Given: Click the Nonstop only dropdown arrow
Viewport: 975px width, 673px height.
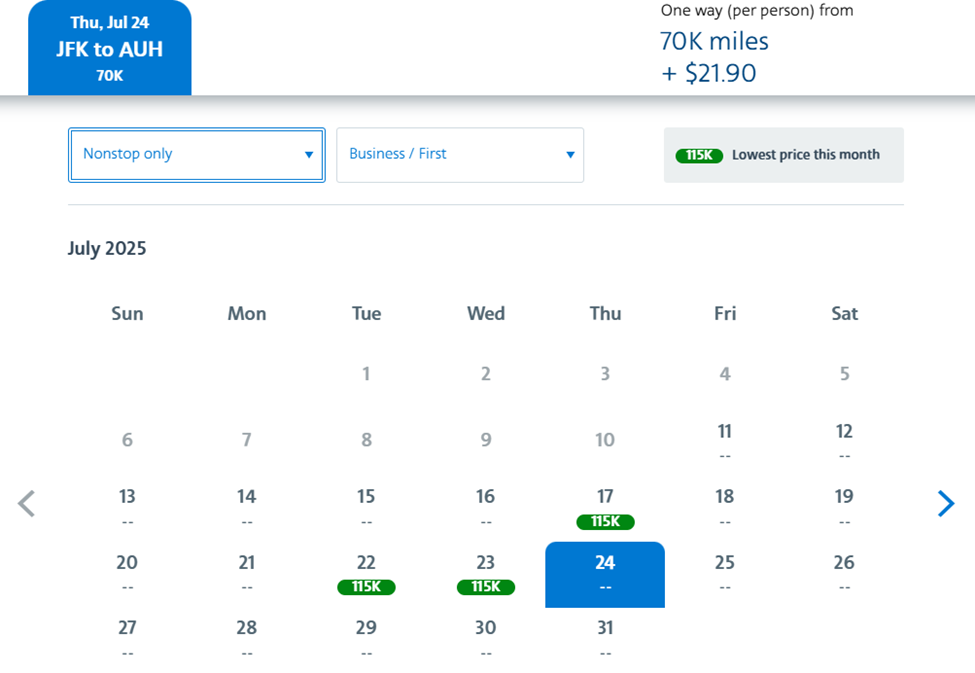Looking at the screenshot, I should coord(309,155).
